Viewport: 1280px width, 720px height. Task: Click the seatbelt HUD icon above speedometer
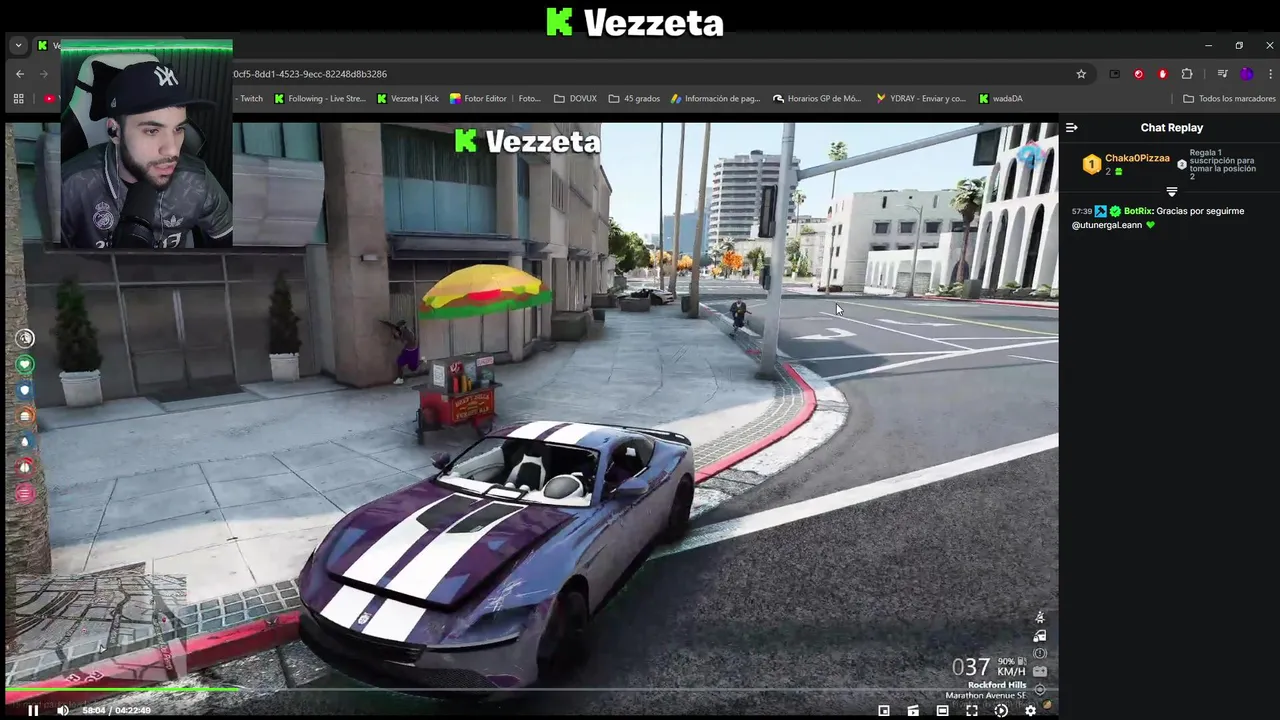1040,617
